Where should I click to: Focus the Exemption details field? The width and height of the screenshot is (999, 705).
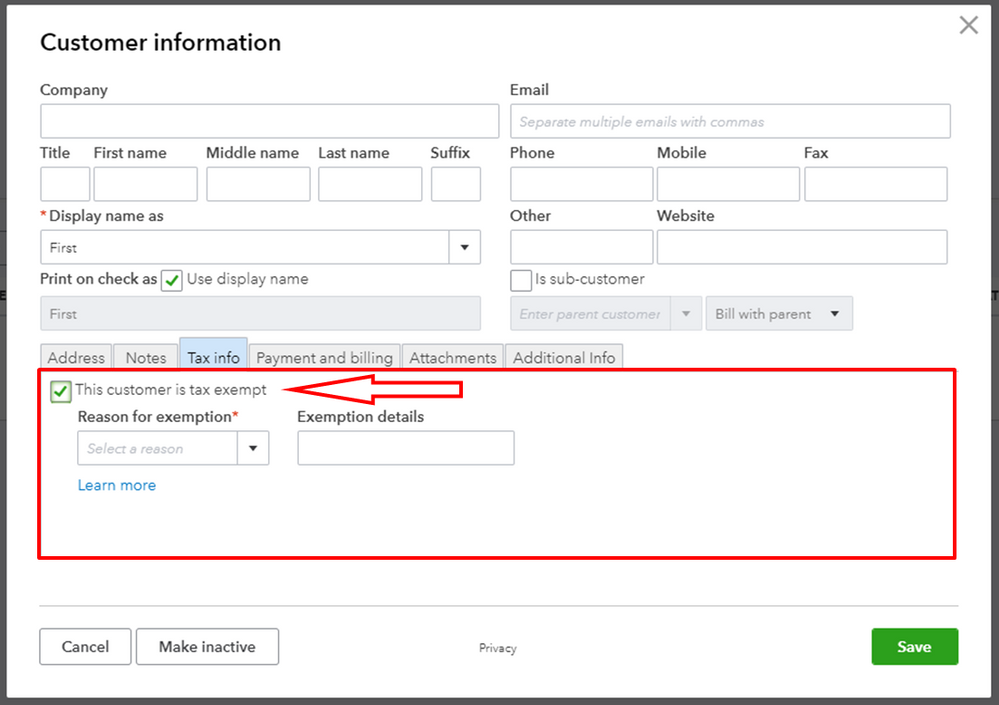[406, 448]
